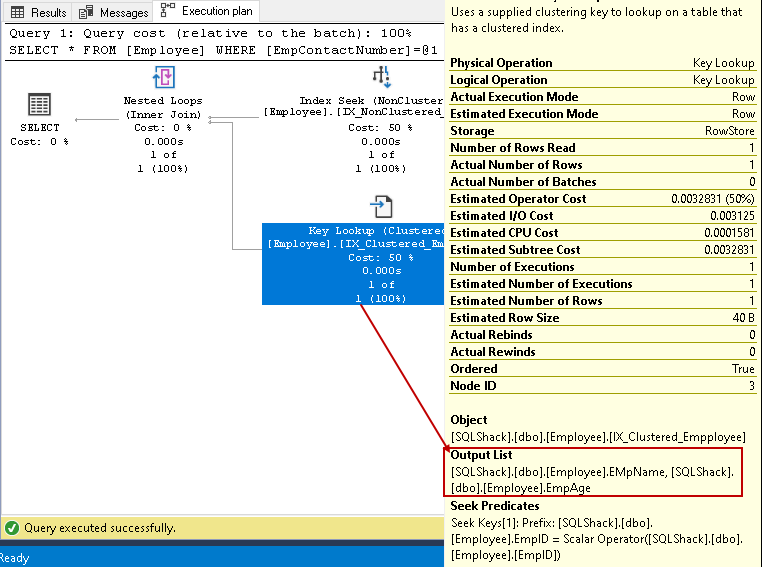The image size is (762, 567).
Task: Switch to the Messages tab
Action: click(x=113, y=12)
